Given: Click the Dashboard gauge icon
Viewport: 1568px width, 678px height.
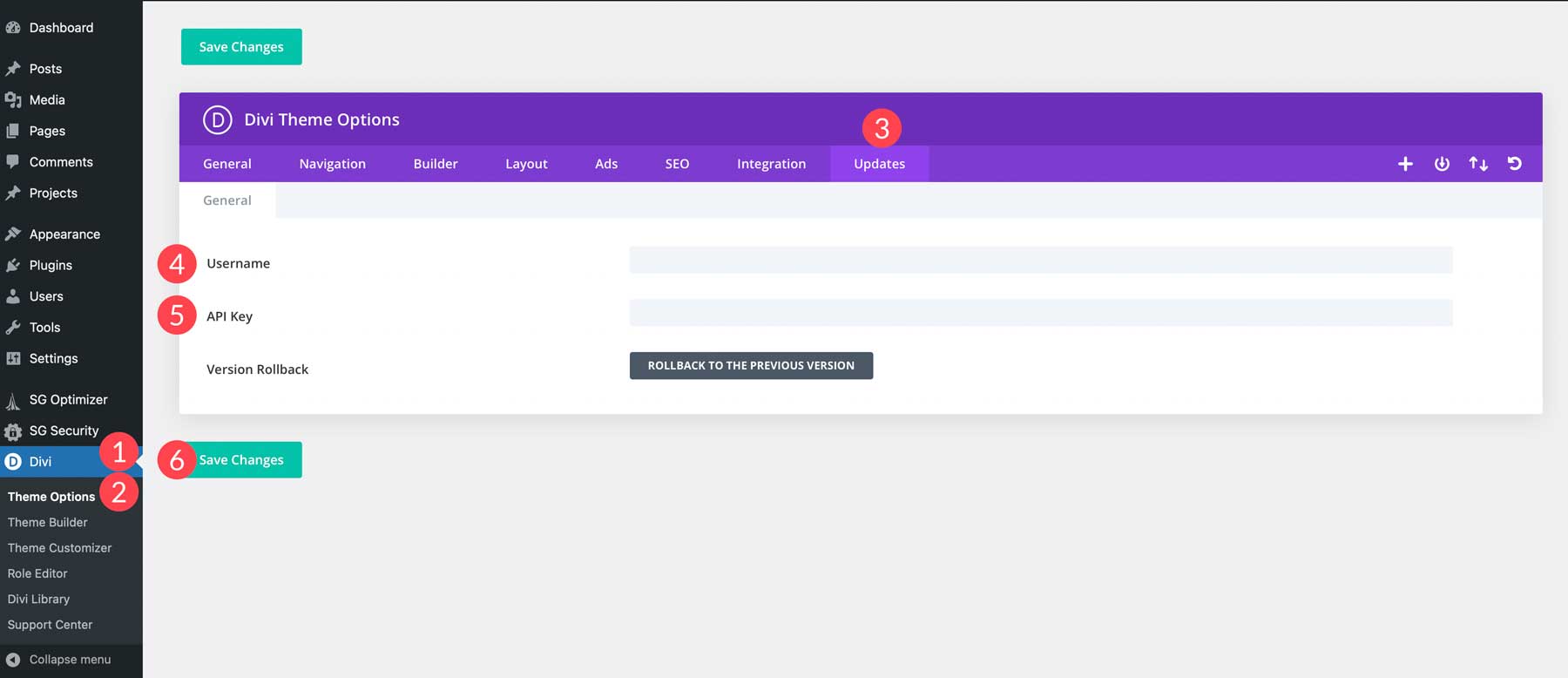Looking at the screenshot, I should 13,28.
